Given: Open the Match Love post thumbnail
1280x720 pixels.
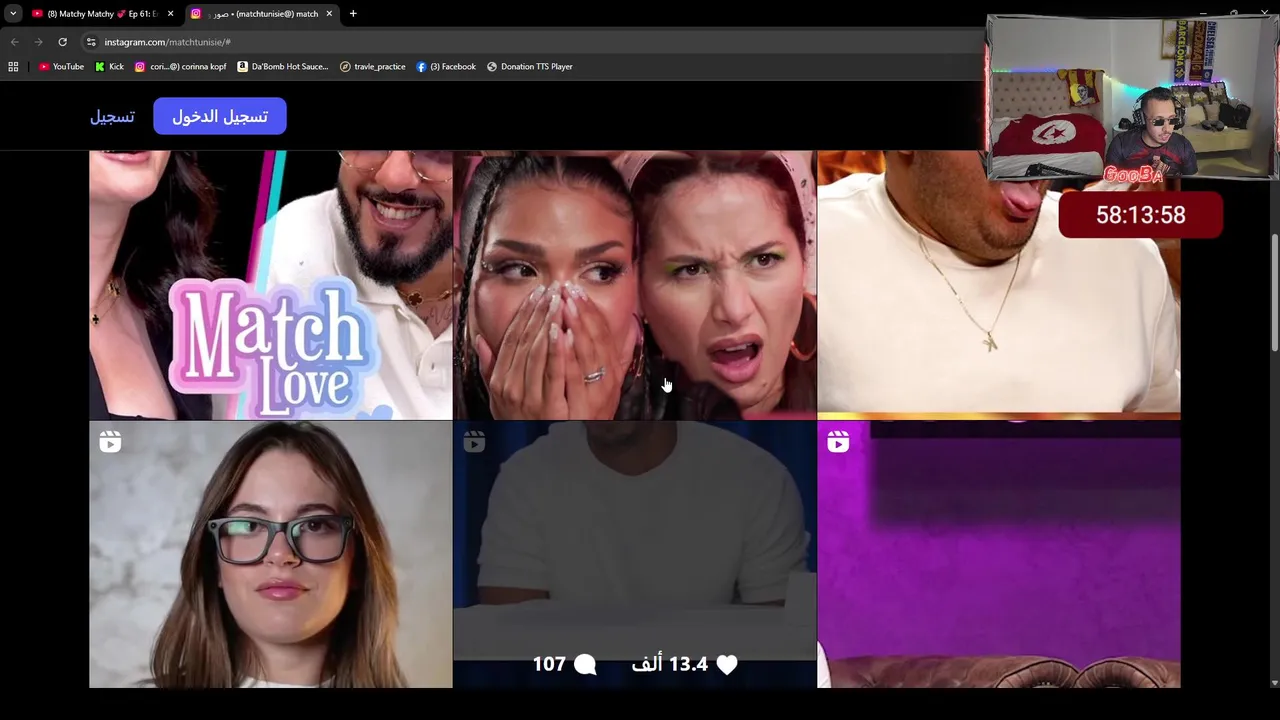Looking at the screenshot, I should pos(271,285).
